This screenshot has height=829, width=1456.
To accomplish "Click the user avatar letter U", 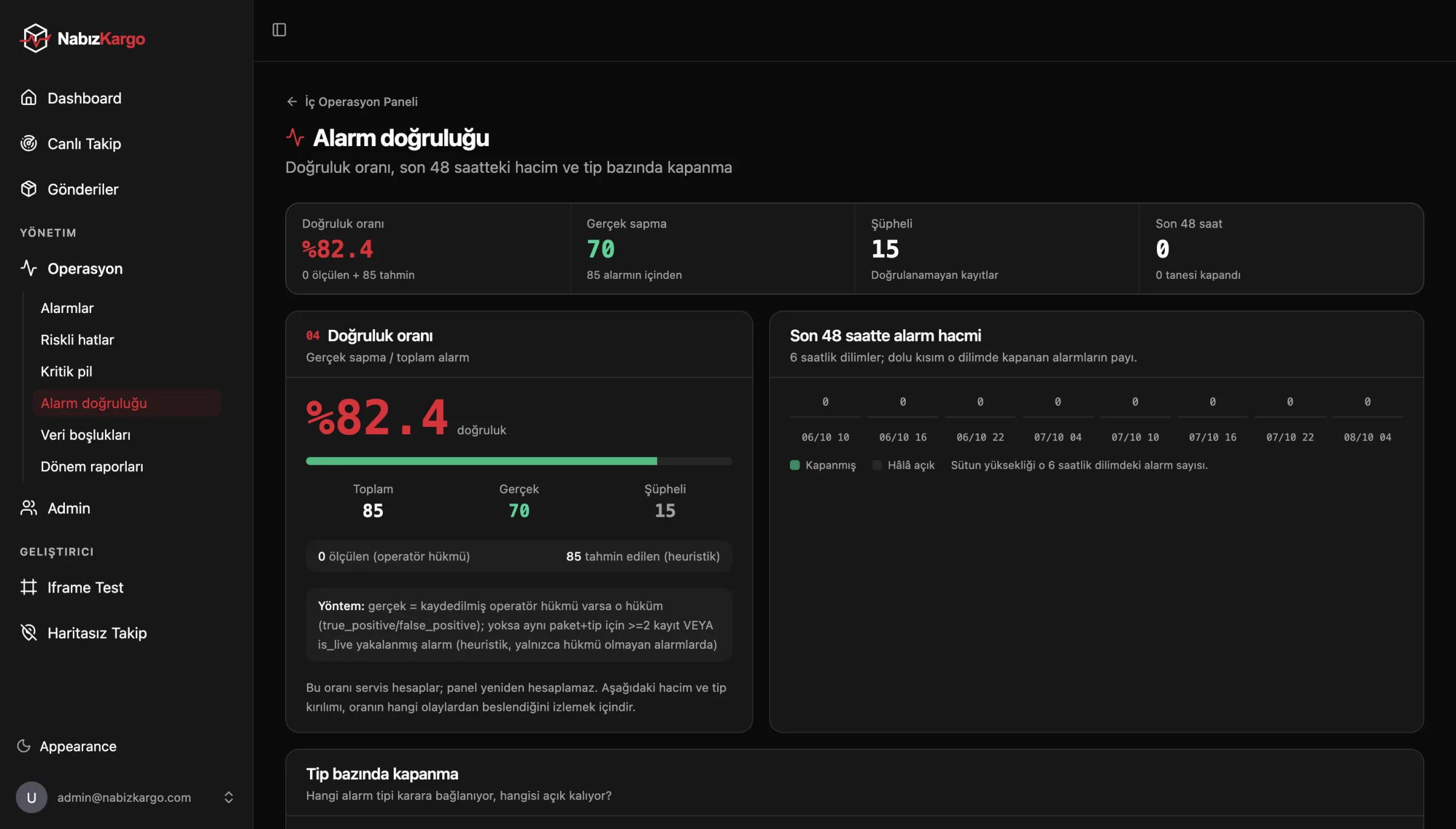I will (x=32, y=797).
